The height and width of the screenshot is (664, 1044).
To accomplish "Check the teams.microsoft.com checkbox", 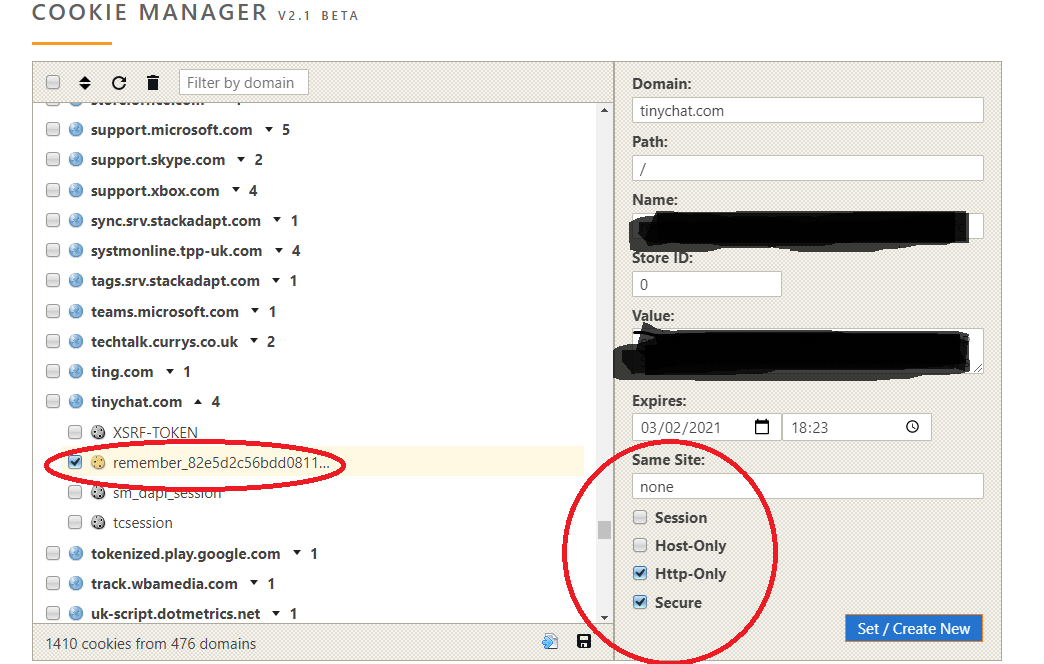I will click(53, 311).
